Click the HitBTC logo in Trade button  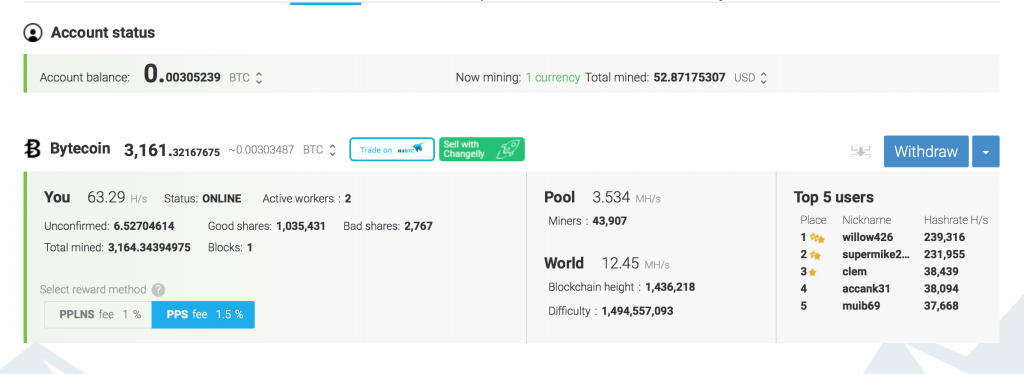(x=410, y=149)
